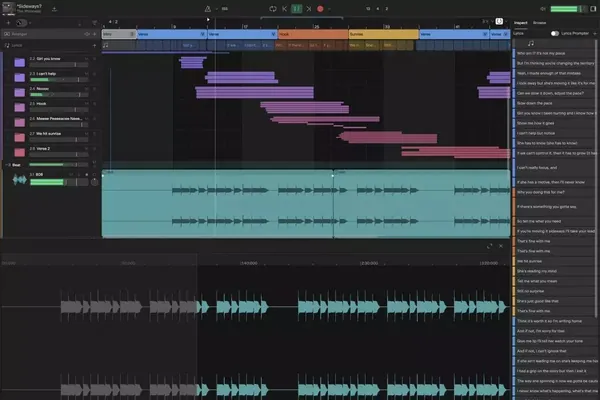Image resolution: width=600 pixels, height=400 pixels.
Task: Select the Sunrise arranger section
Action: (383, 34)
